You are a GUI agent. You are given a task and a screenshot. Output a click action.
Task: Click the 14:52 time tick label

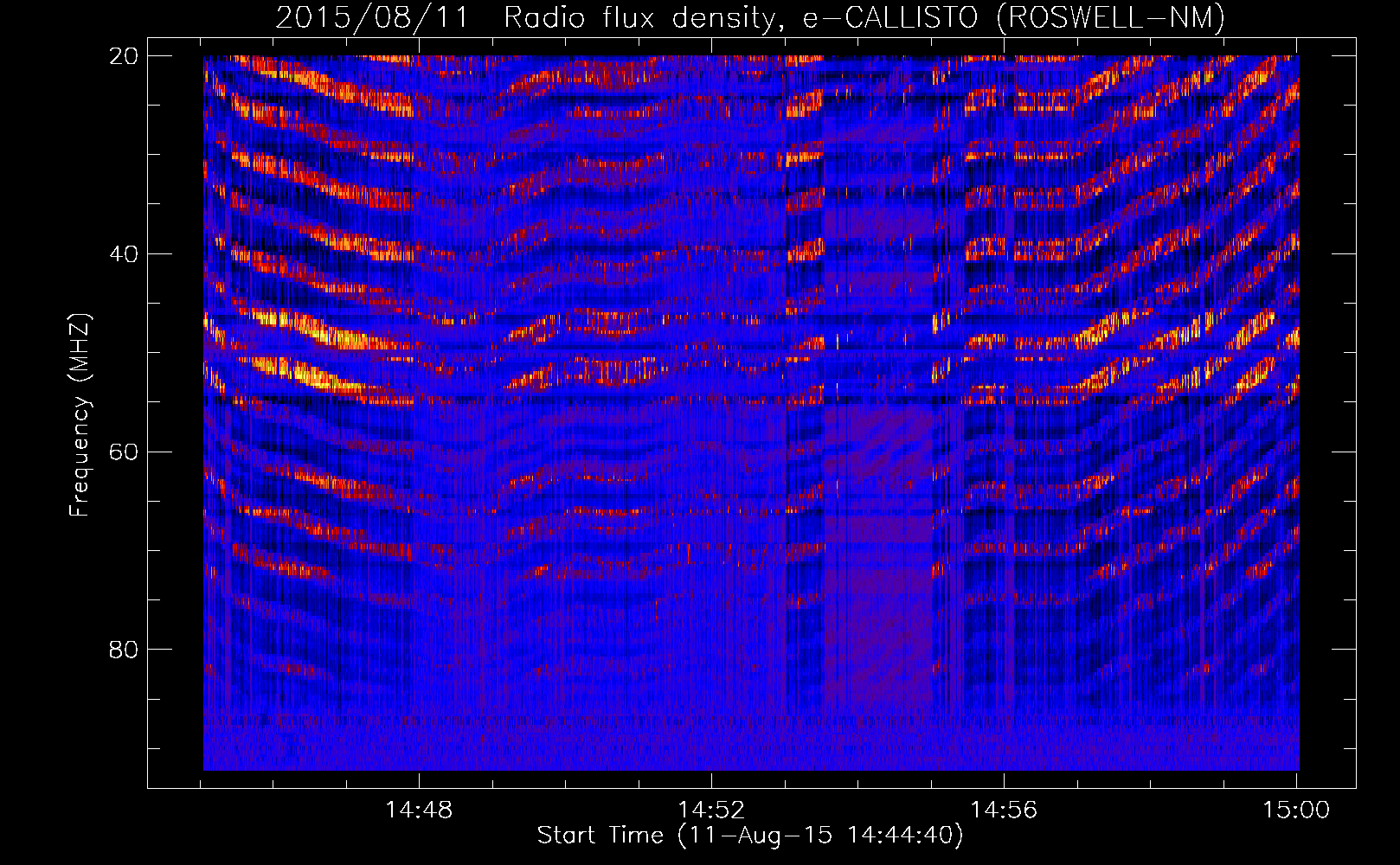(x=711, y=811)
